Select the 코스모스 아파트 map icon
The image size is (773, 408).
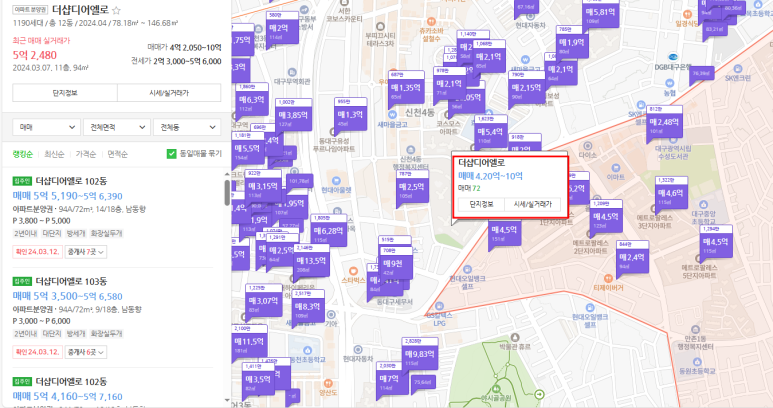(448, 114)
